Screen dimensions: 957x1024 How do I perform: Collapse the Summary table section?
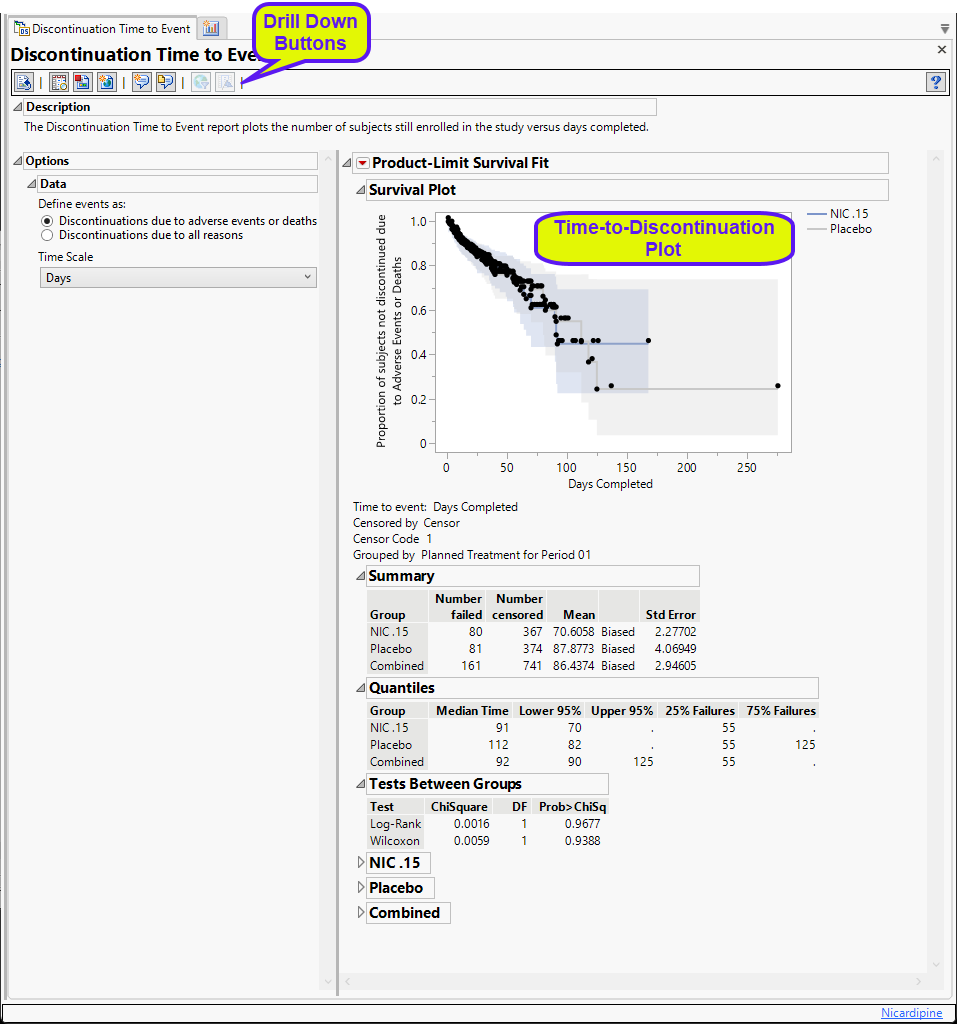point(361,576)
